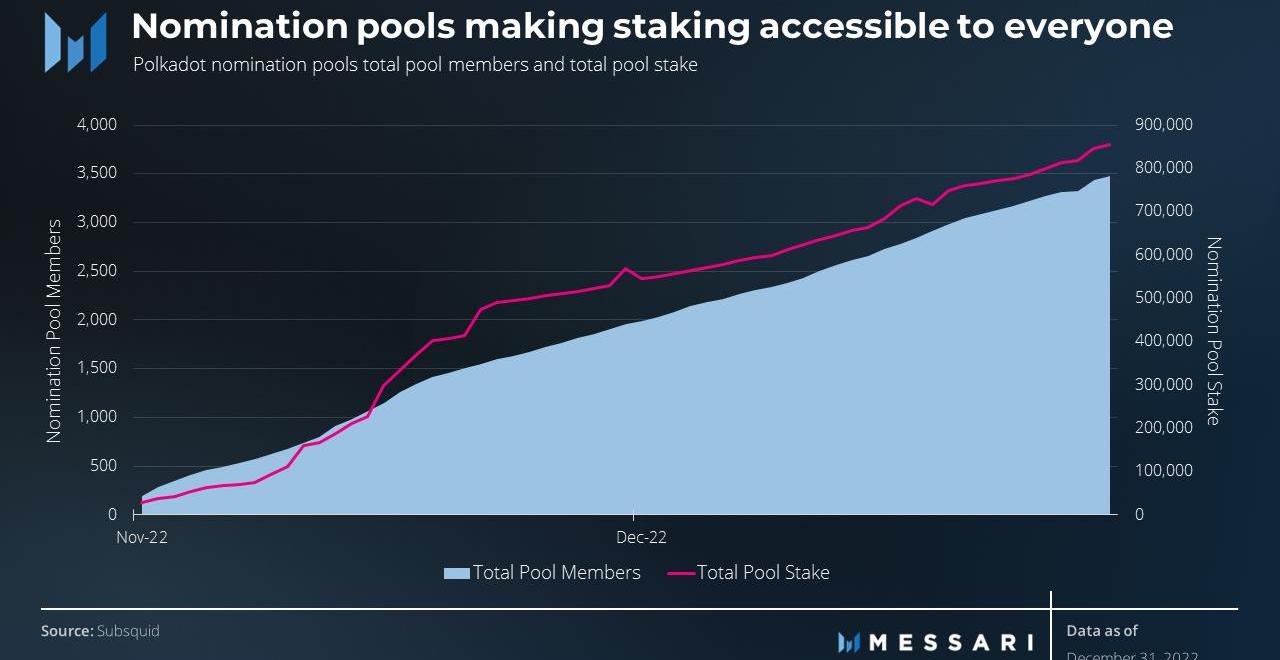Click the Nomination Pool Stake axis title

pos(1213,330)
